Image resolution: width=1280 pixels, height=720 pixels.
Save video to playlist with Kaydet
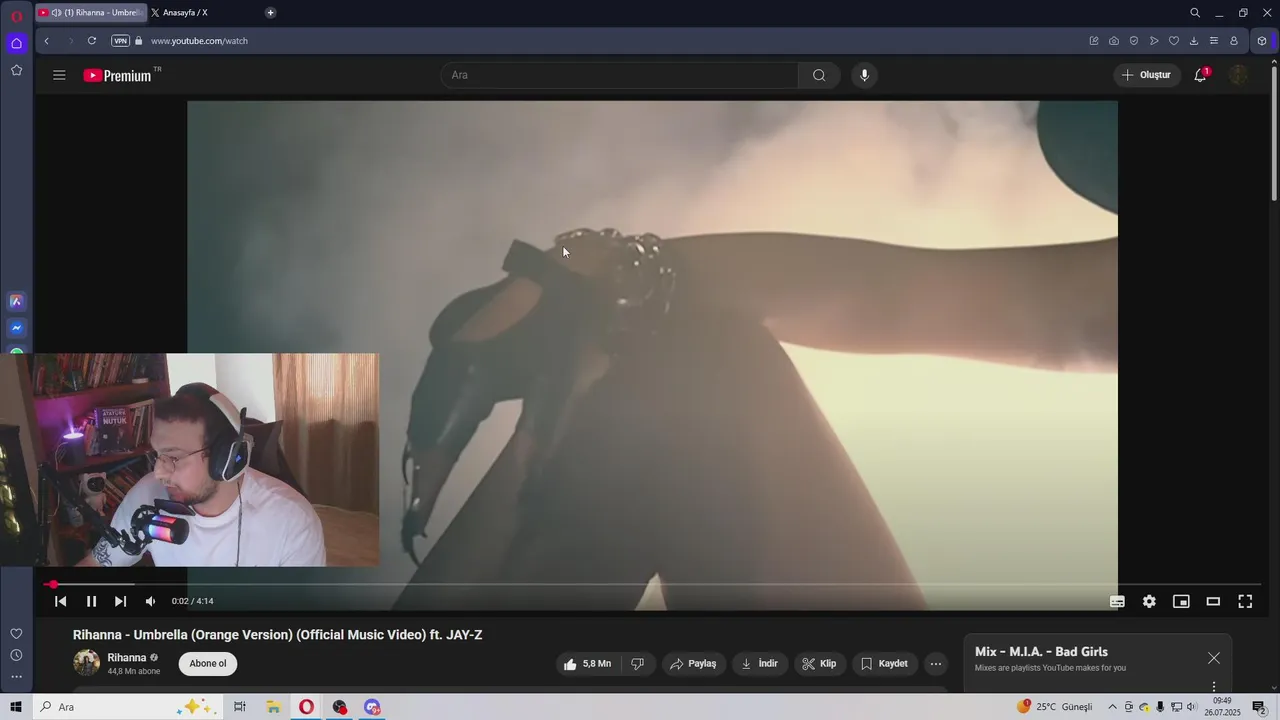click(885, 664)
